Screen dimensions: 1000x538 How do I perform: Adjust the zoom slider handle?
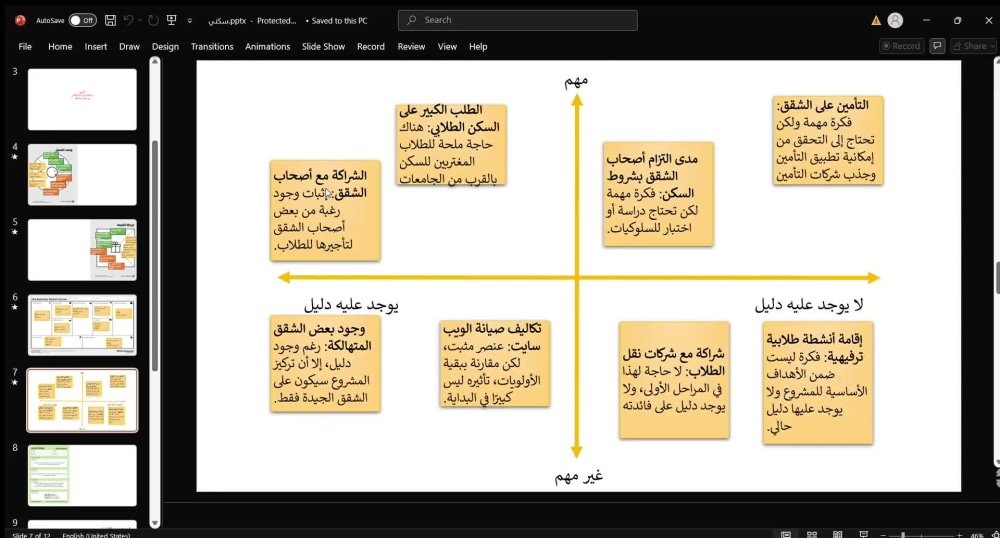point(903,535)
